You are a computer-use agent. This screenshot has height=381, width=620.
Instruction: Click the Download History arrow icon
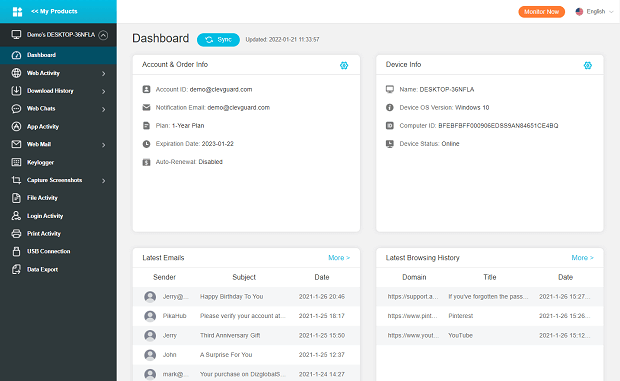pos(16,91)
